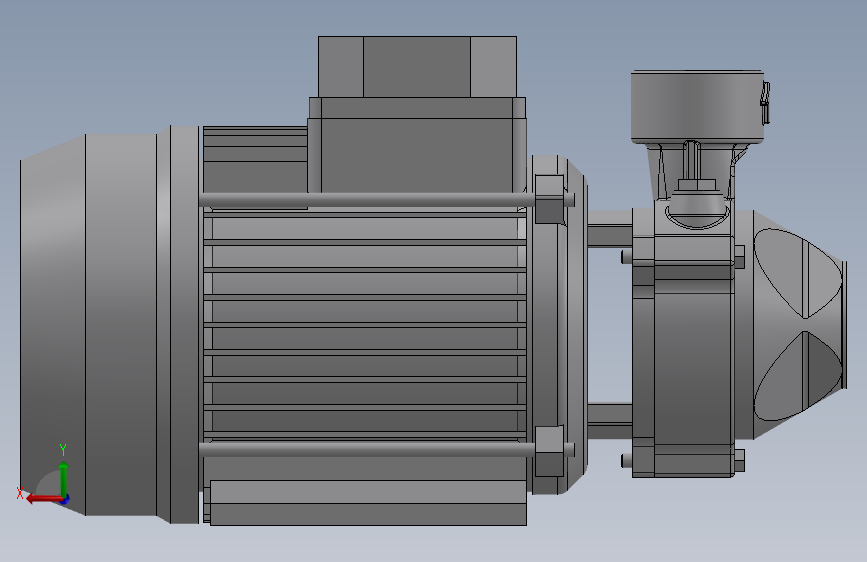The height and width of the screenshot is (562, 867).
Task: Select the motor mounting foot at the bottom
Action: coord(368,502)
